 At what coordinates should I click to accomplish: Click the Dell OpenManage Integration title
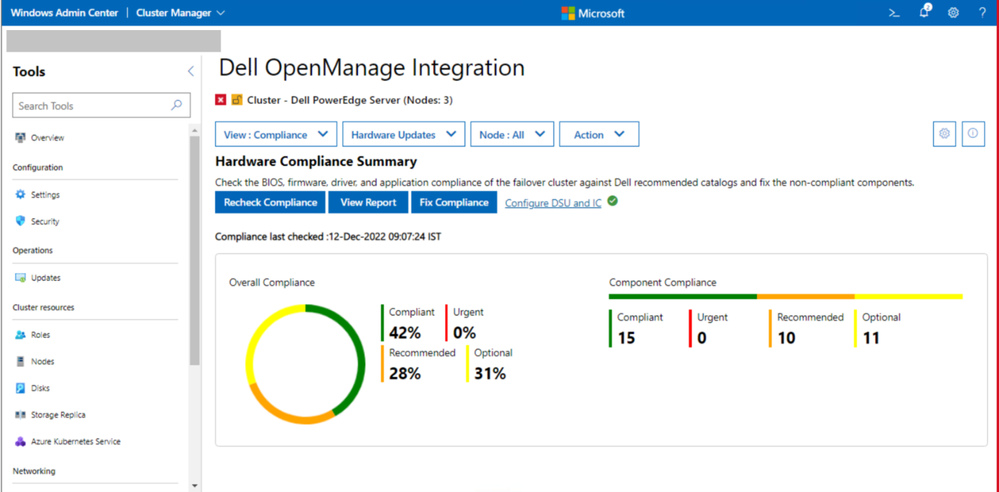click(371, 68)
